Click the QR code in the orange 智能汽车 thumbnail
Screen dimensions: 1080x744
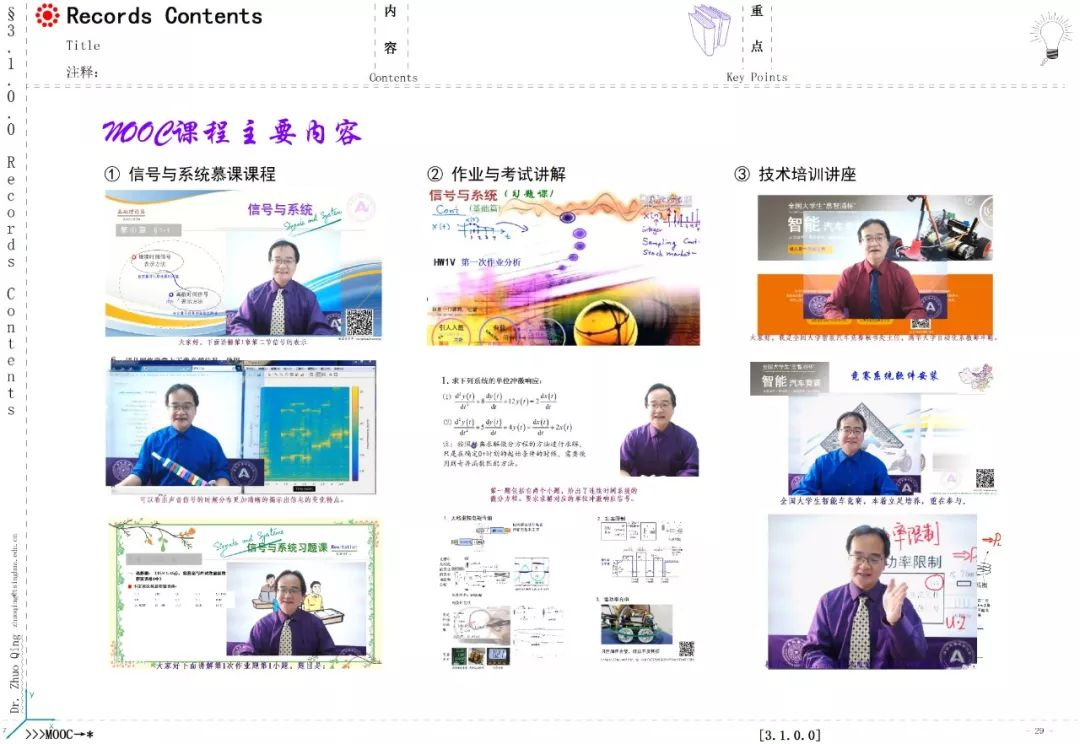click(x=920, y=324)
